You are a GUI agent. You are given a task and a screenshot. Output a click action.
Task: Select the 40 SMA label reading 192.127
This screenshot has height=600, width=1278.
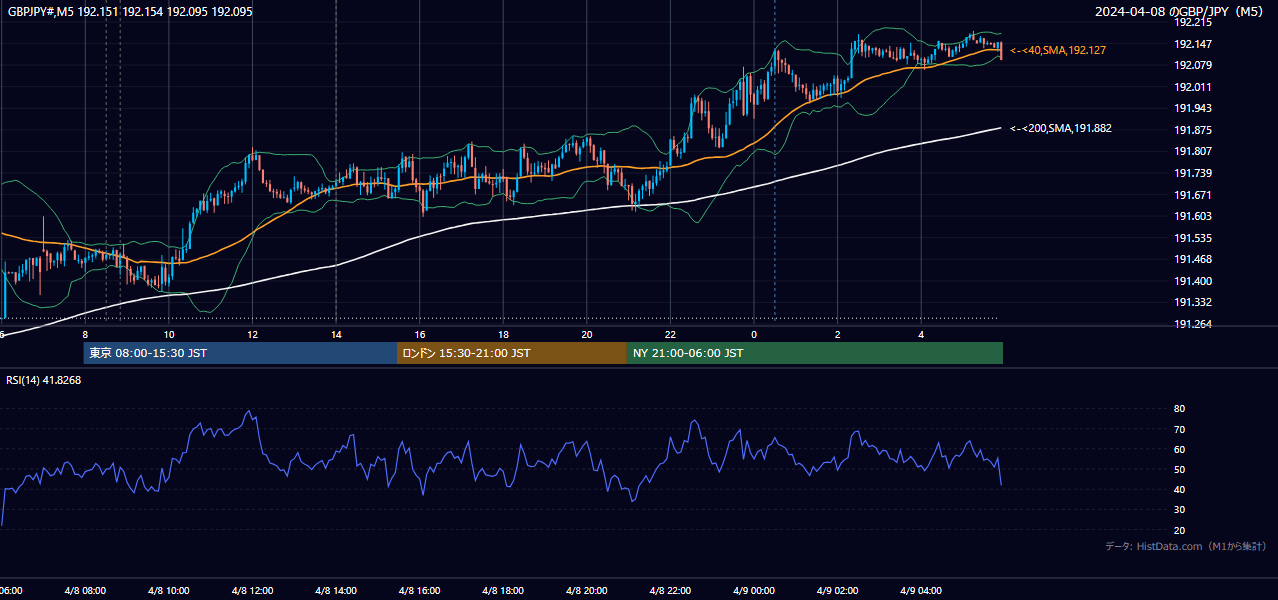(x=1058, y=49)
